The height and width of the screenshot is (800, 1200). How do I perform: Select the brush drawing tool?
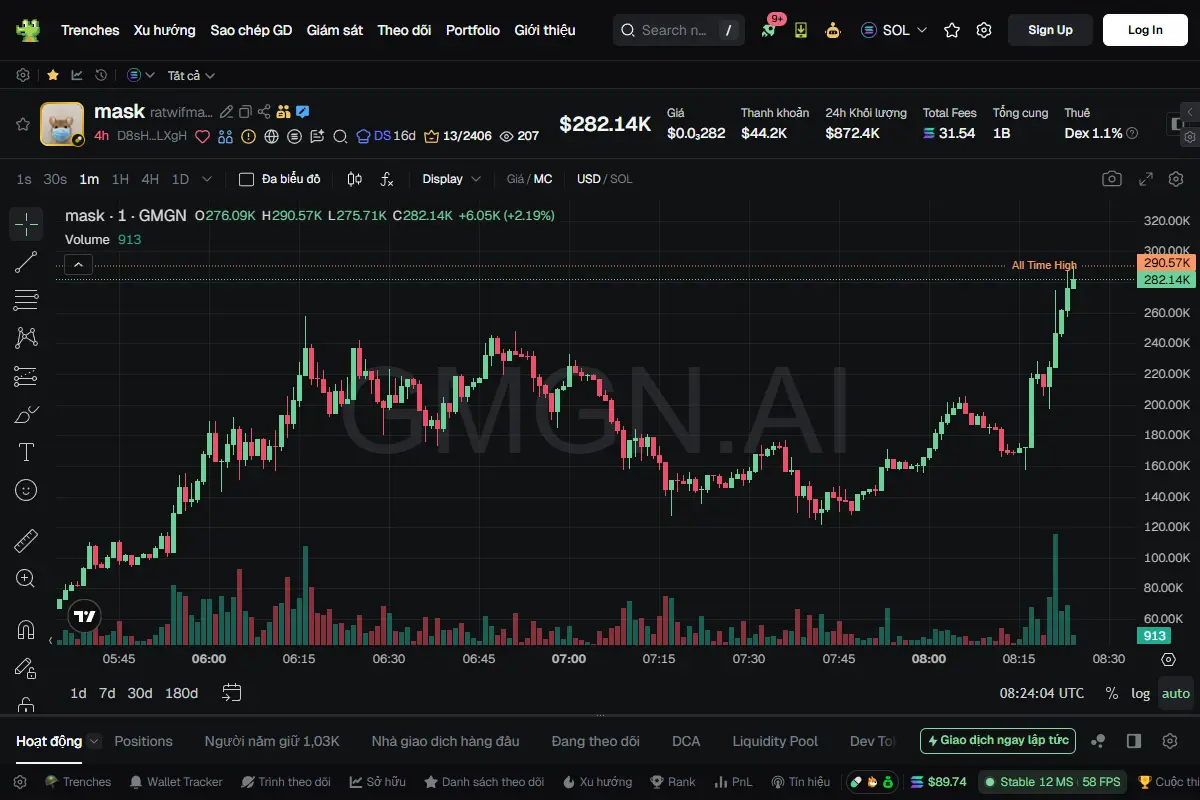[x=26, y=414]
